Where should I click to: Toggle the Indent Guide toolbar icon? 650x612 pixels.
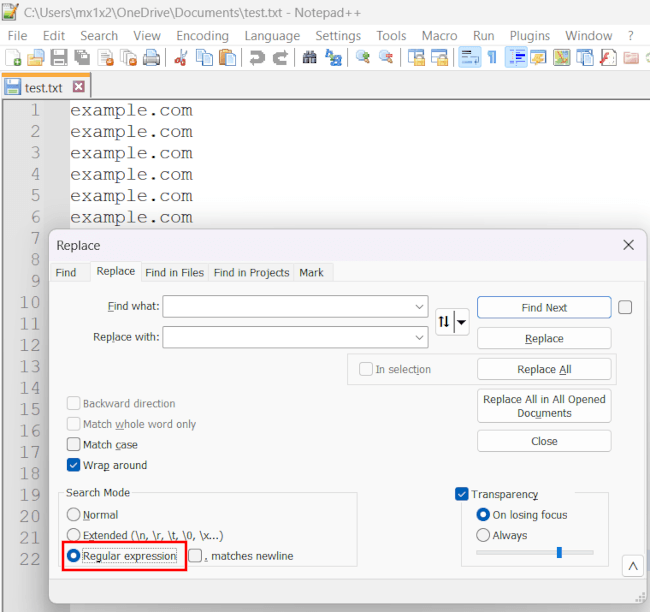[516, 58]
